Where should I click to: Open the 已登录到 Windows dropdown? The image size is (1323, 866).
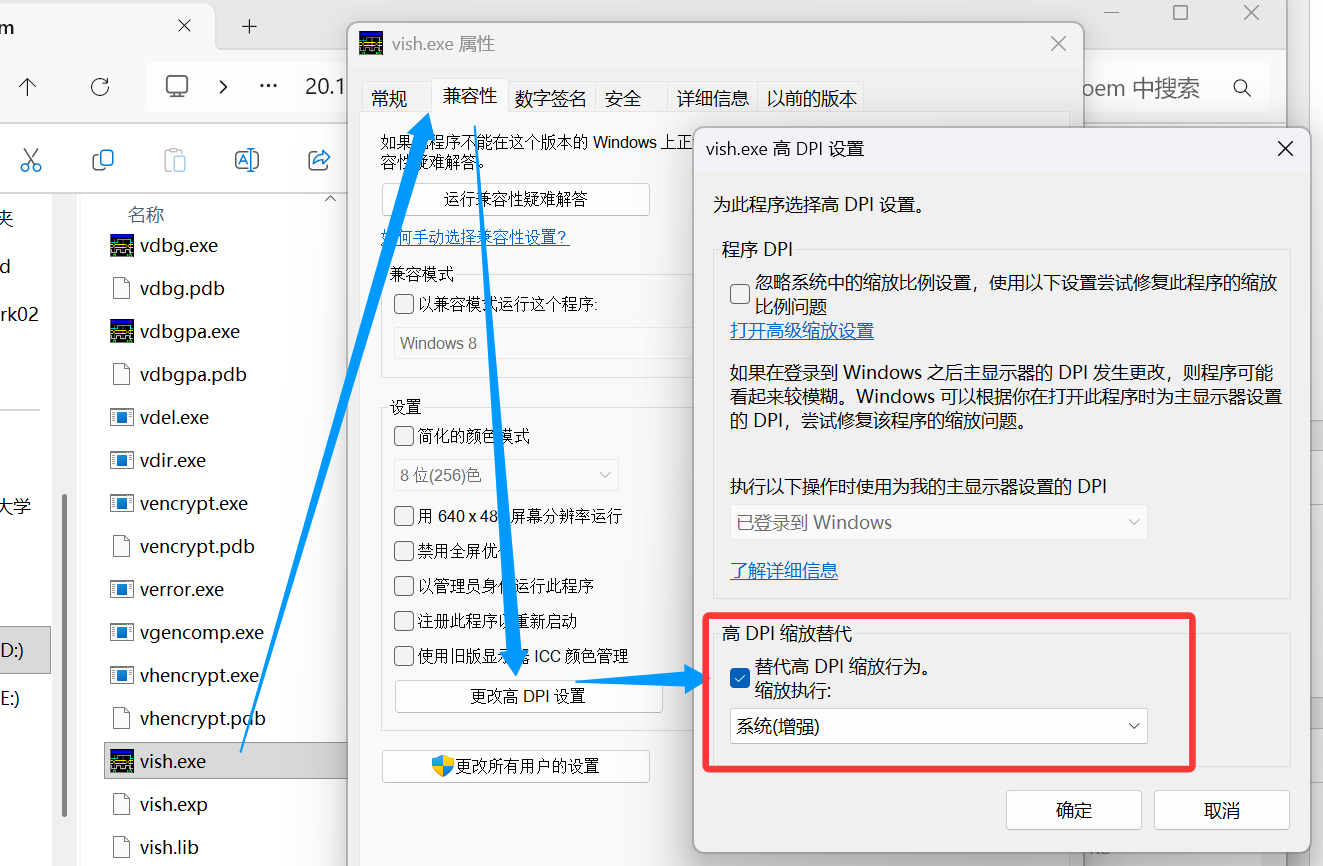coord(938,522)
